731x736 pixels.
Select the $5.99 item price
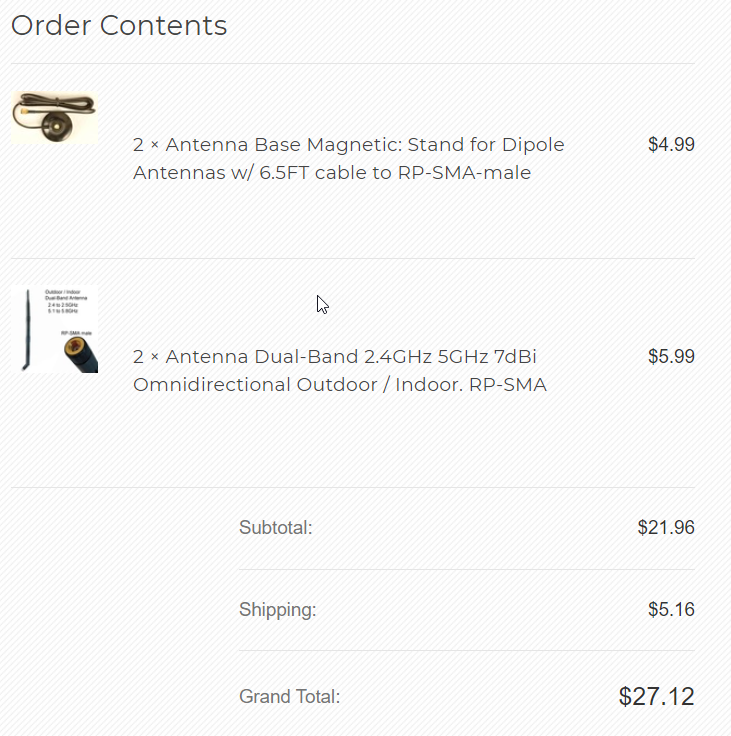click(671, 357)
